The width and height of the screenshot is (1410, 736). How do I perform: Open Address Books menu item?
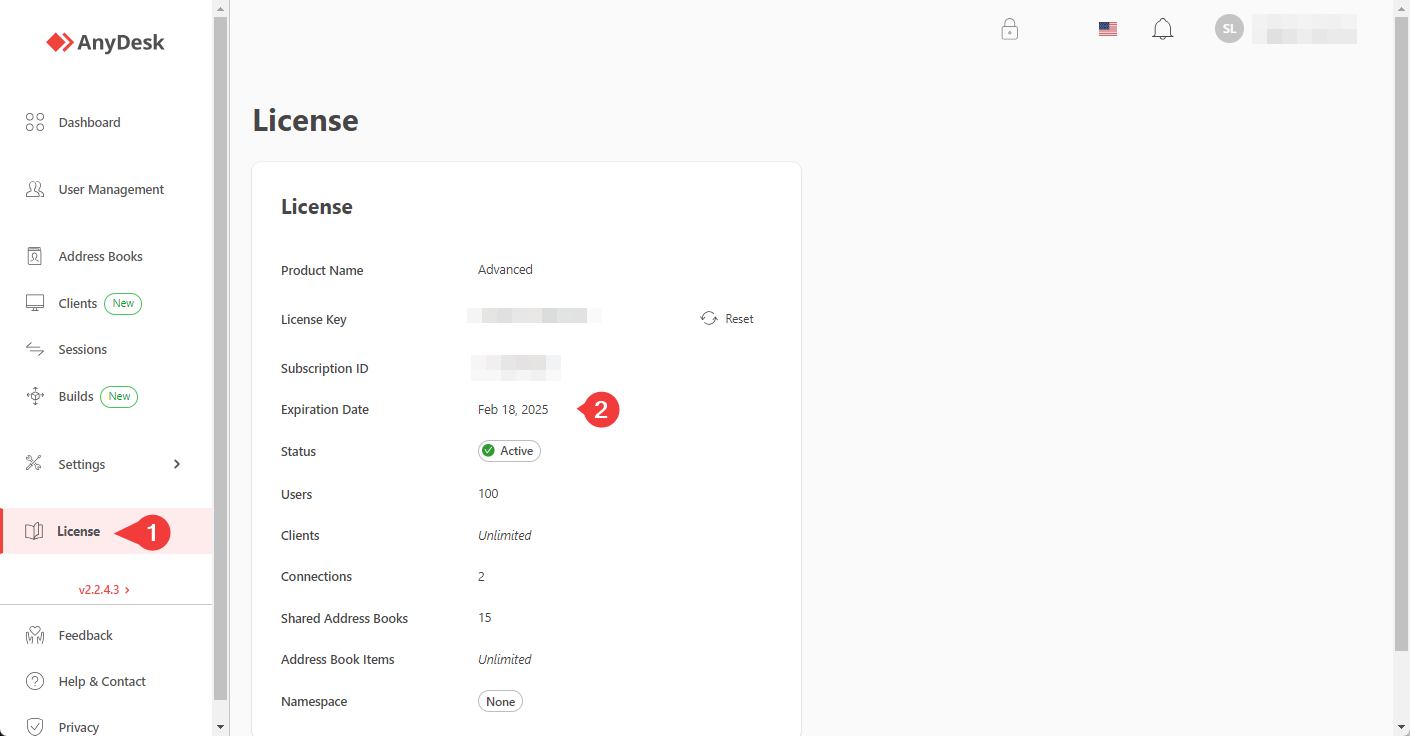[100, 256]
